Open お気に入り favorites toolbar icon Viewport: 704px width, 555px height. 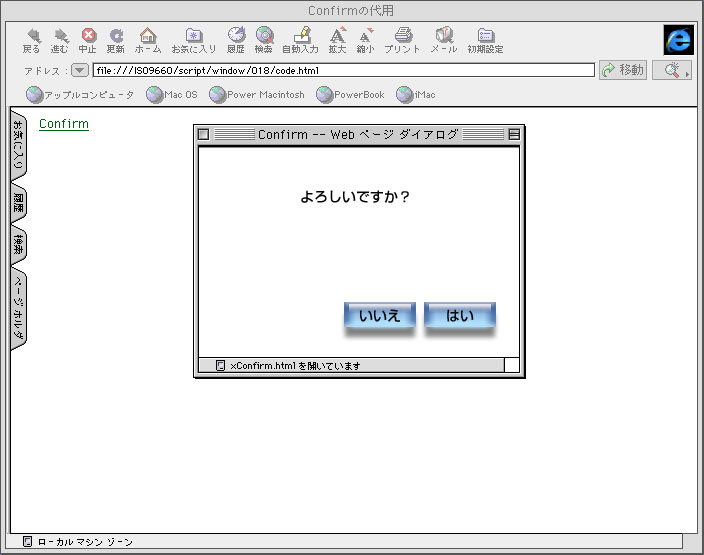[x=194, y=36]
